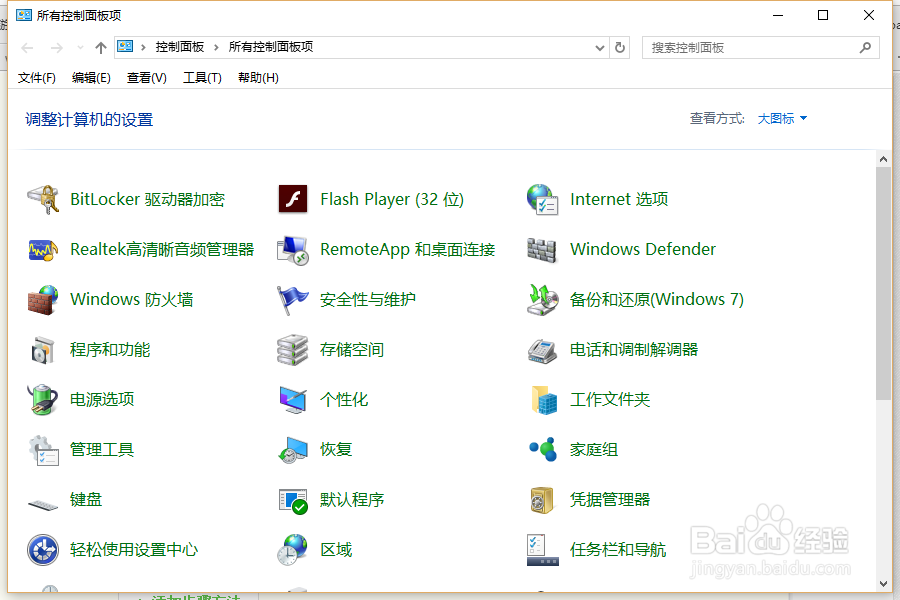The width and height of the screenshot is (900, 600).
Task: Select 控制面板 in the breadcrumb path
Action: point(180,47)
